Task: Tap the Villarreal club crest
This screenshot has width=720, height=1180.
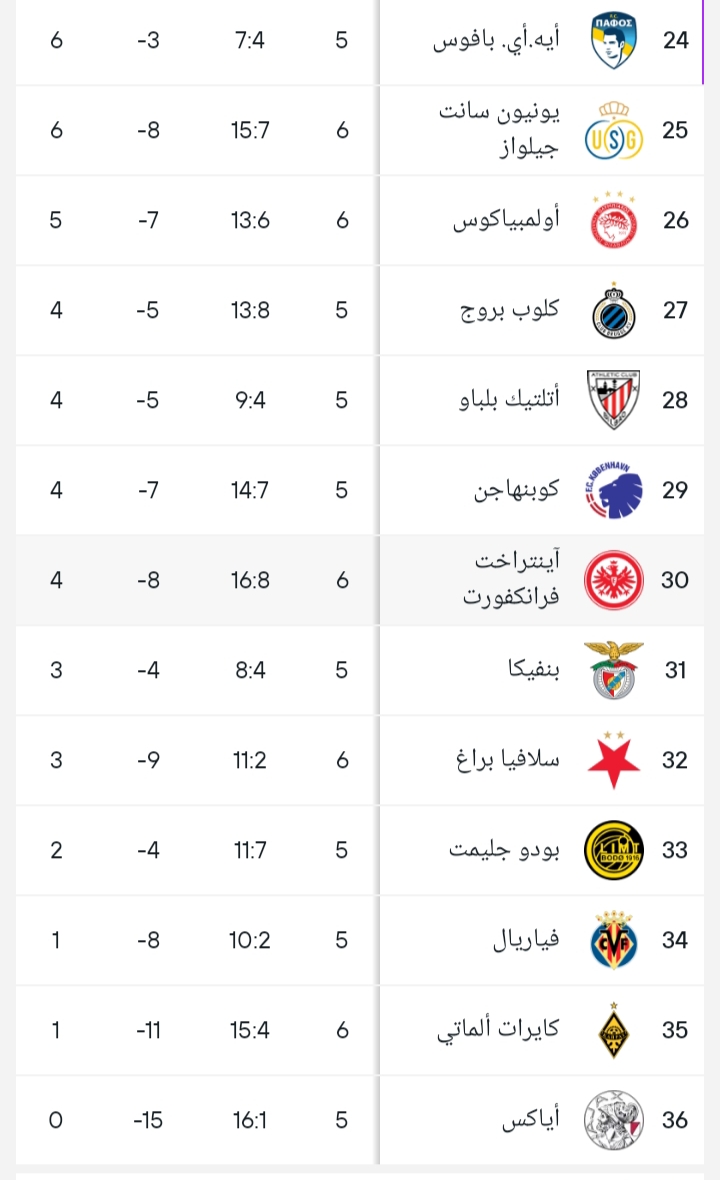Action: pos(614,940)
